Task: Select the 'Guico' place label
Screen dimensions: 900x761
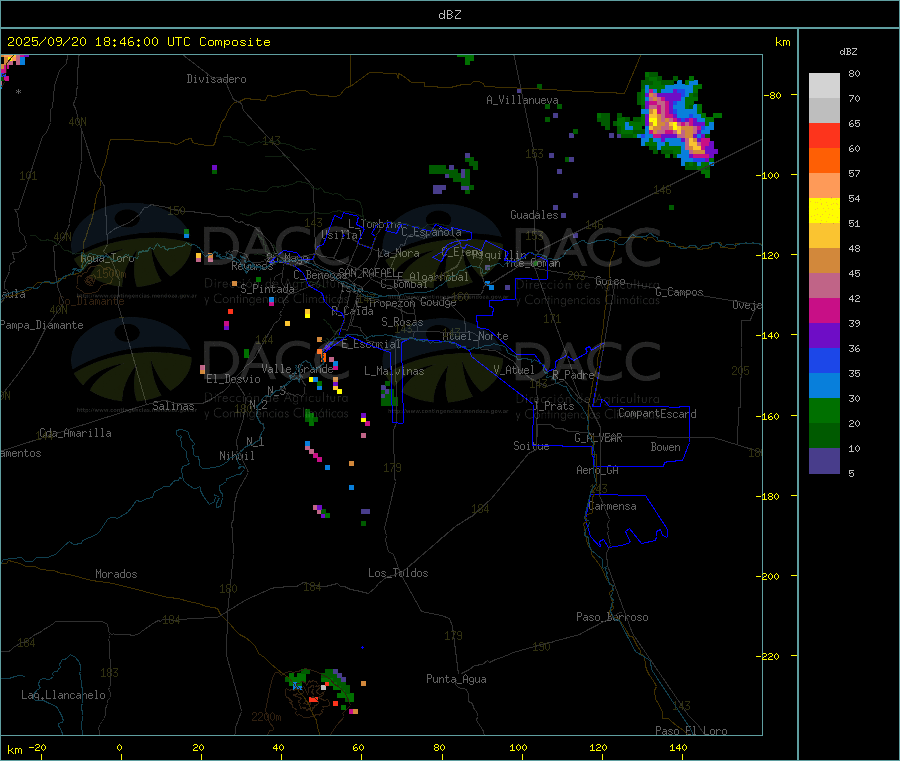Action: tap(610, 281)
